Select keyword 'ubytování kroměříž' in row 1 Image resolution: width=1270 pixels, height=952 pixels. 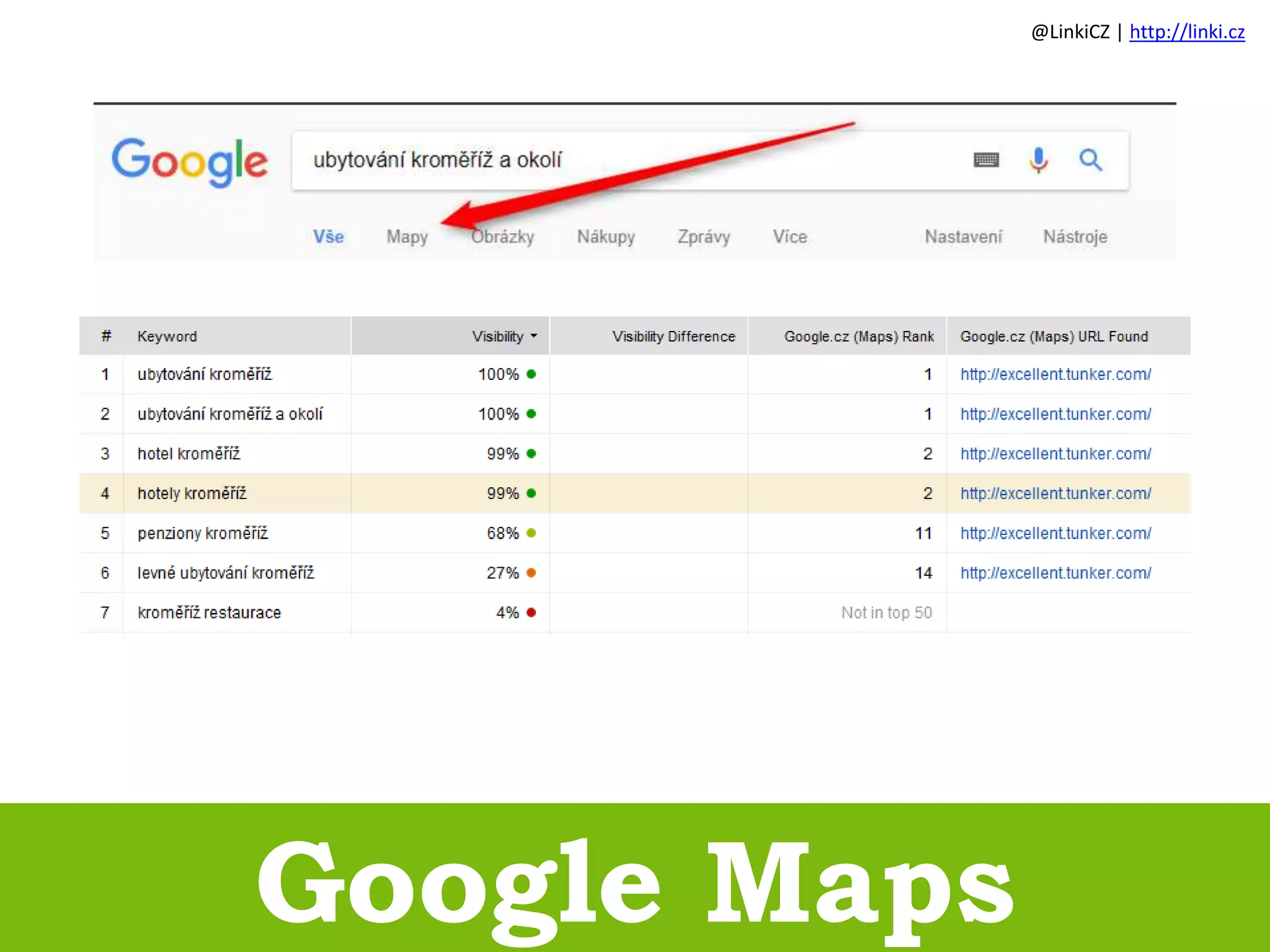[205, 374]
